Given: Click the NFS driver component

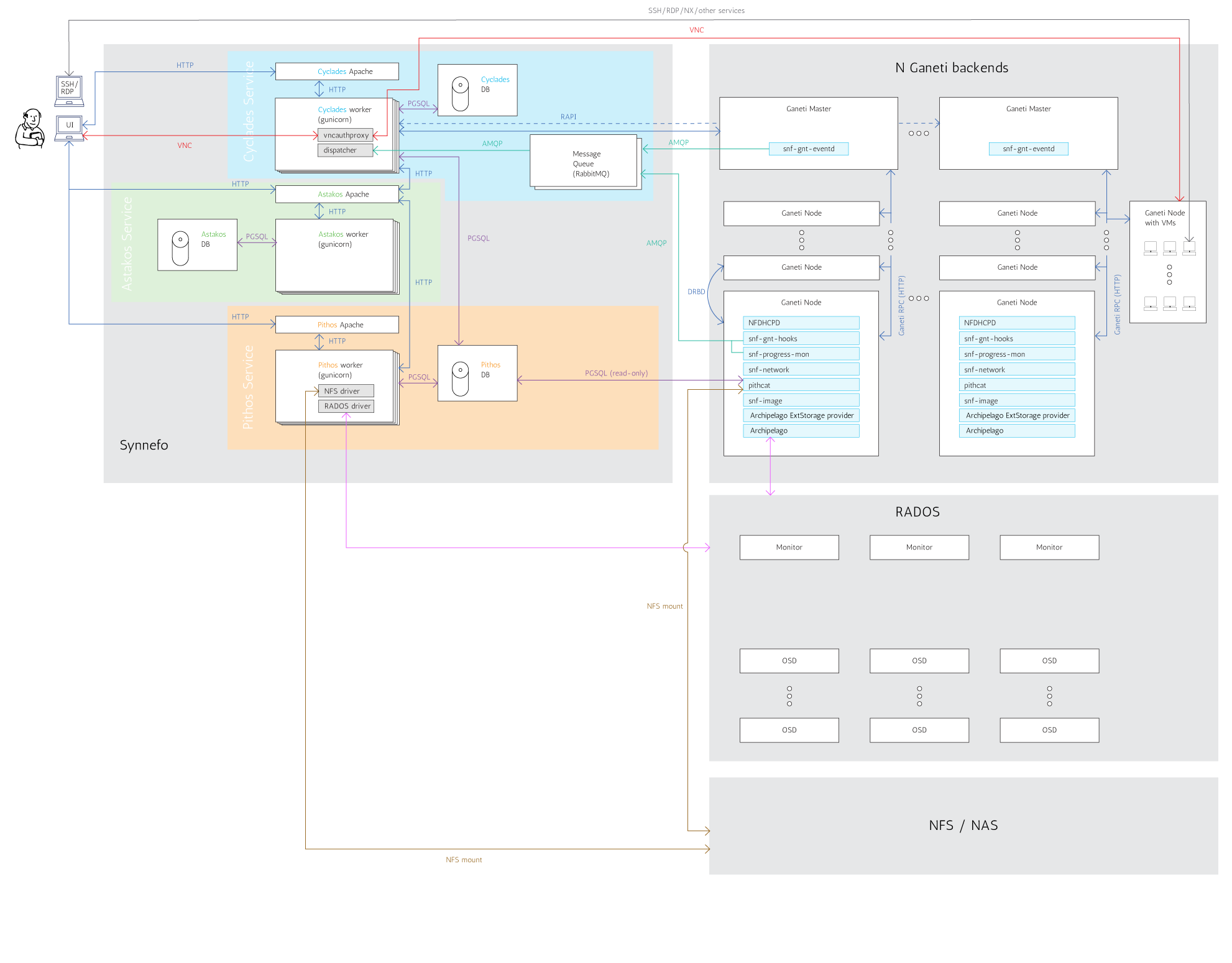Looking at the screenshot, I should (x=346, y=391).
